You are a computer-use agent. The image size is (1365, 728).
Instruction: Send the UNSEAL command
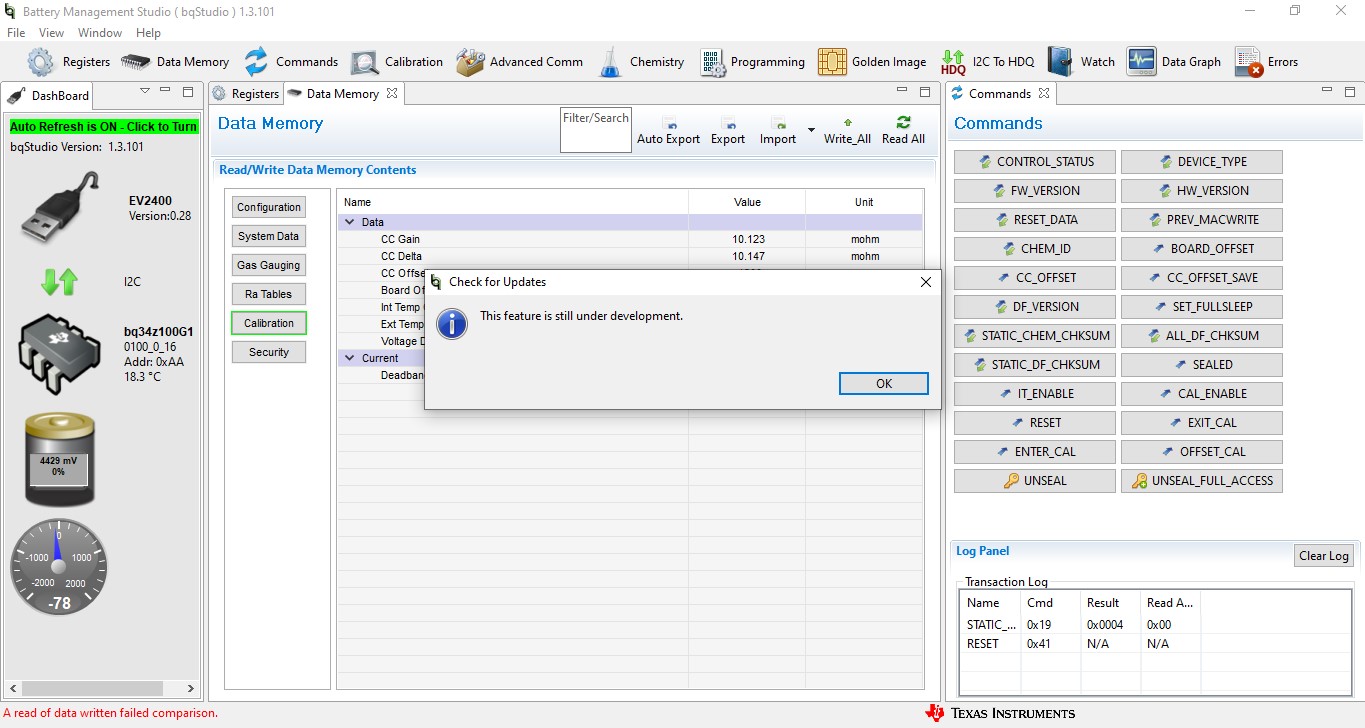(1035, 481)
